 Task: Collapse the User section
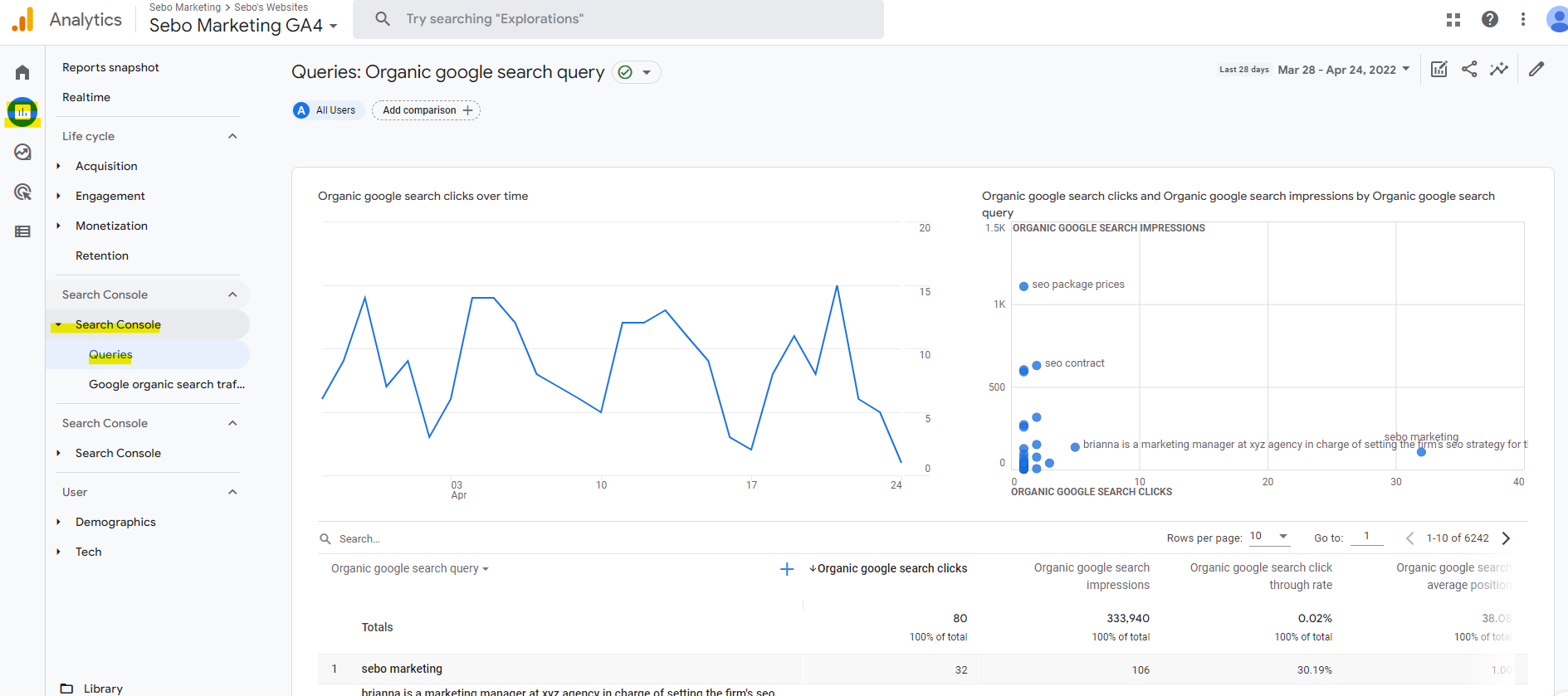click(x=232, y=492)
